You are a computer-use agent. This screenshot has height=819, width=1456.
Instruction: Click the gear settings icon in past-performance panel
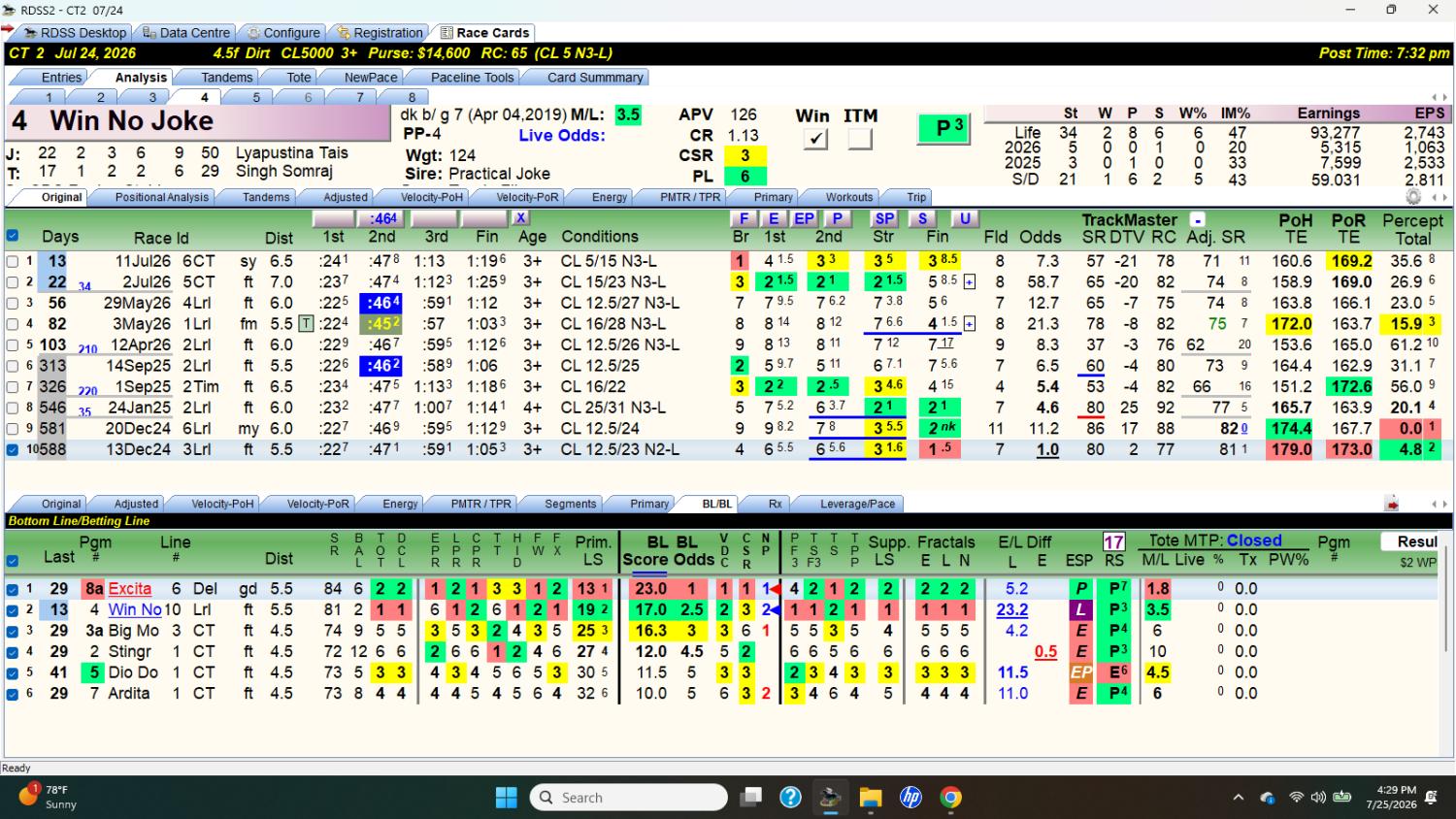(1413, 197)
